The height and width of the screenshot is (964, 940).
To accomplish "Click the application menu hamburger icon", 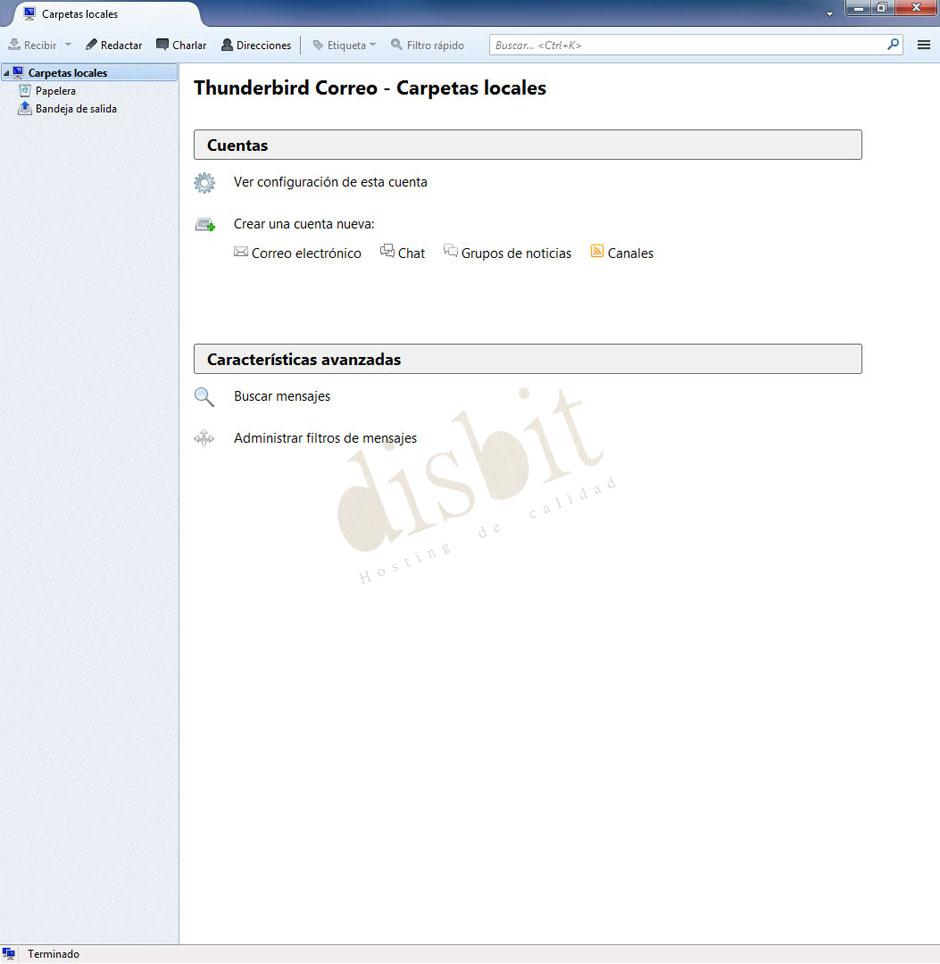I will click(923, 44).
